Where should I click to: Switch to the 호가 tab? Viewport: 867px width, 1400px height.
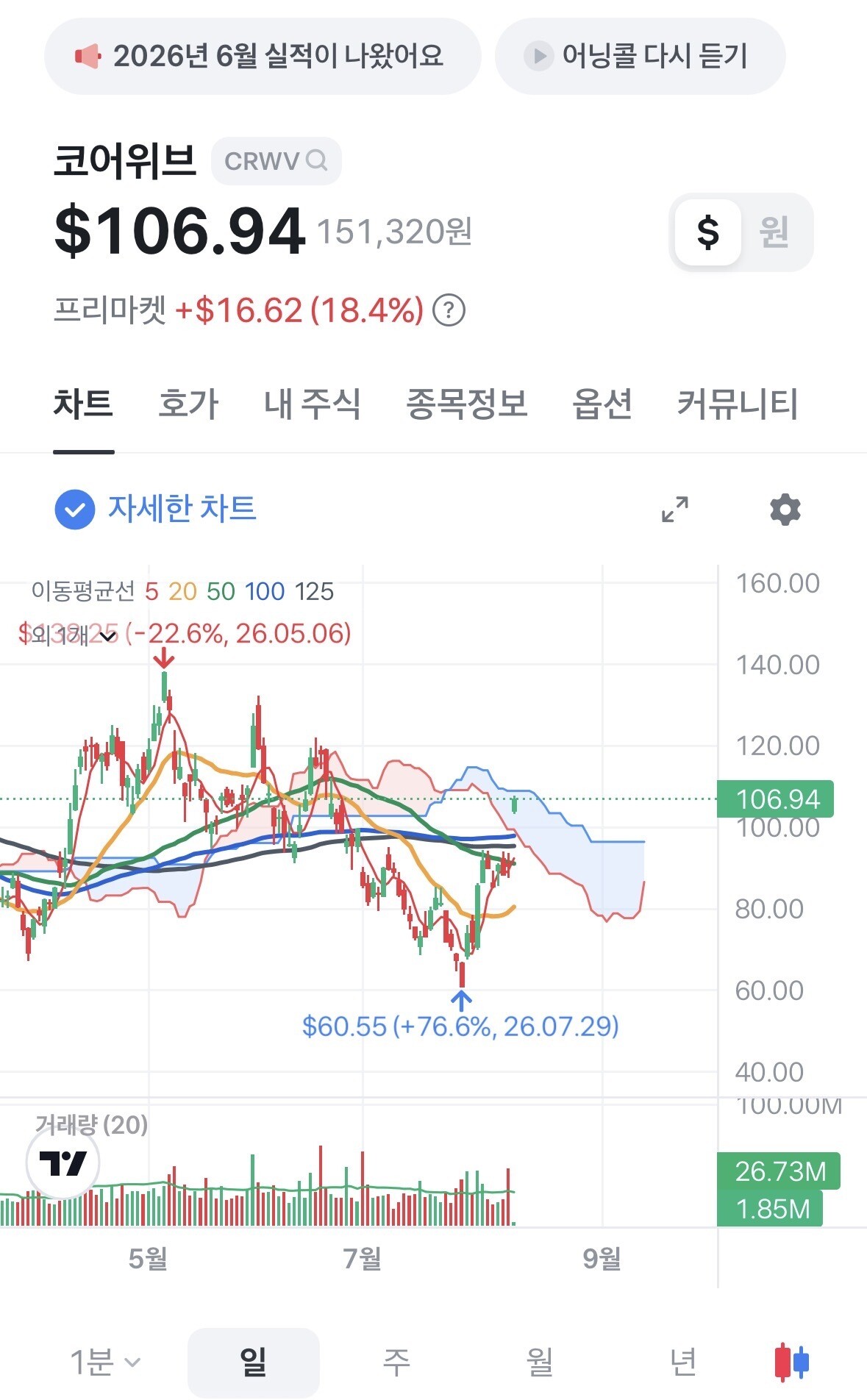click(x=189, y=404)
